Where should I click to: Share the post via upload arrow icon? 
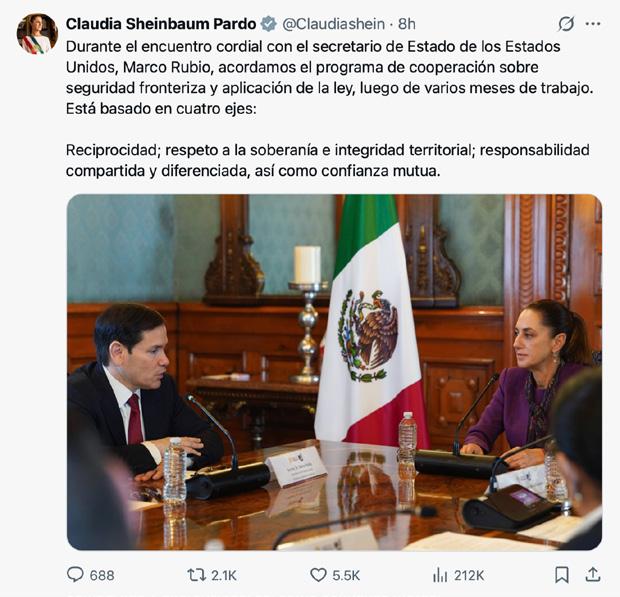593,575
